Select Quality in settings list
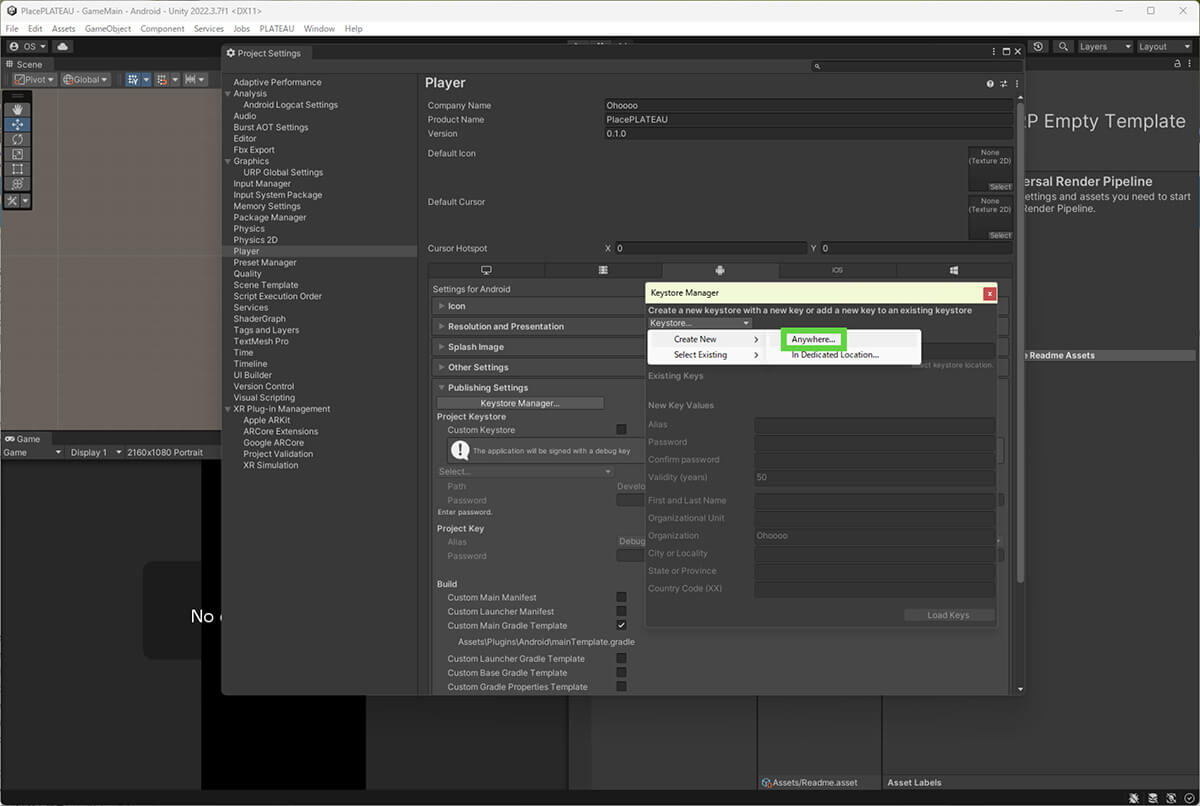Image resolution: width=1200 pixels, height=806 pixels. 247,274
